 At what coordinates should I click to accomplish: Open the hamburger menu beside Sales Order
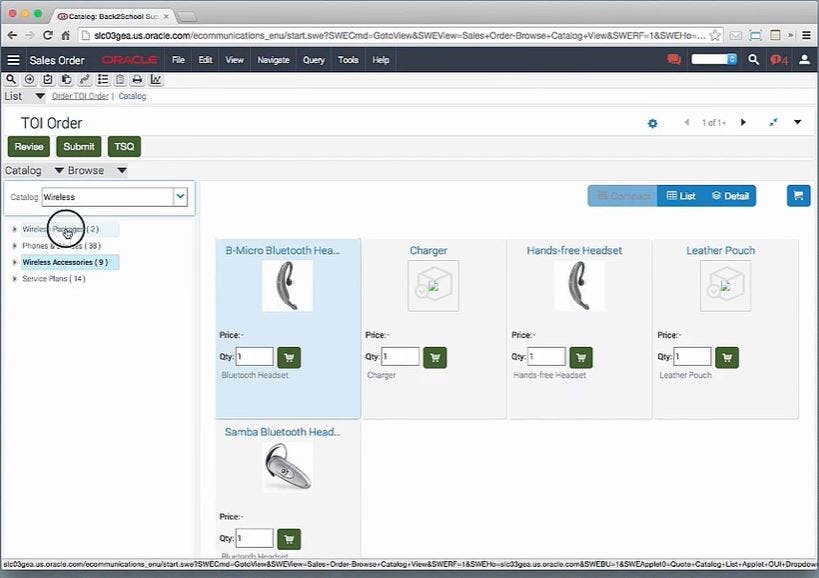13,59
